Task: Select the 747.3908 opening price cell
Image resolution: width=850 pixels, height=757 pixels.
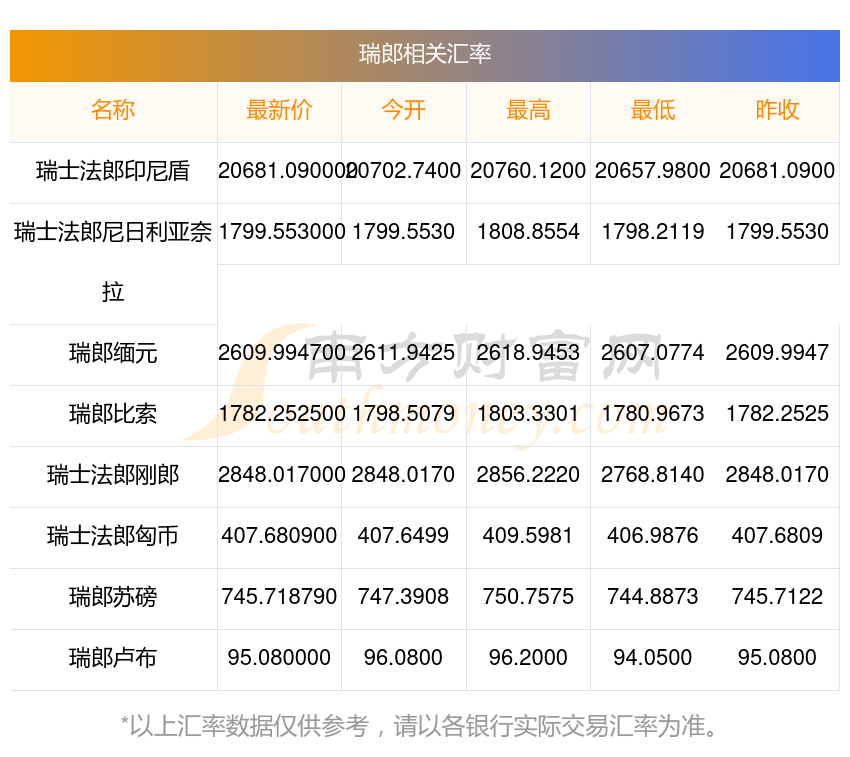Action: pyautogui.click(x=403, y=597)
